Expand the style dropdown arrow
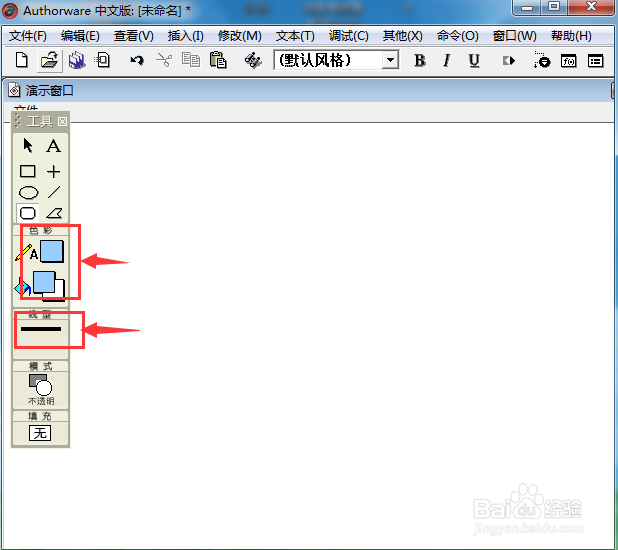Screen dimensions: 618x550 click(x=390, y=60)
